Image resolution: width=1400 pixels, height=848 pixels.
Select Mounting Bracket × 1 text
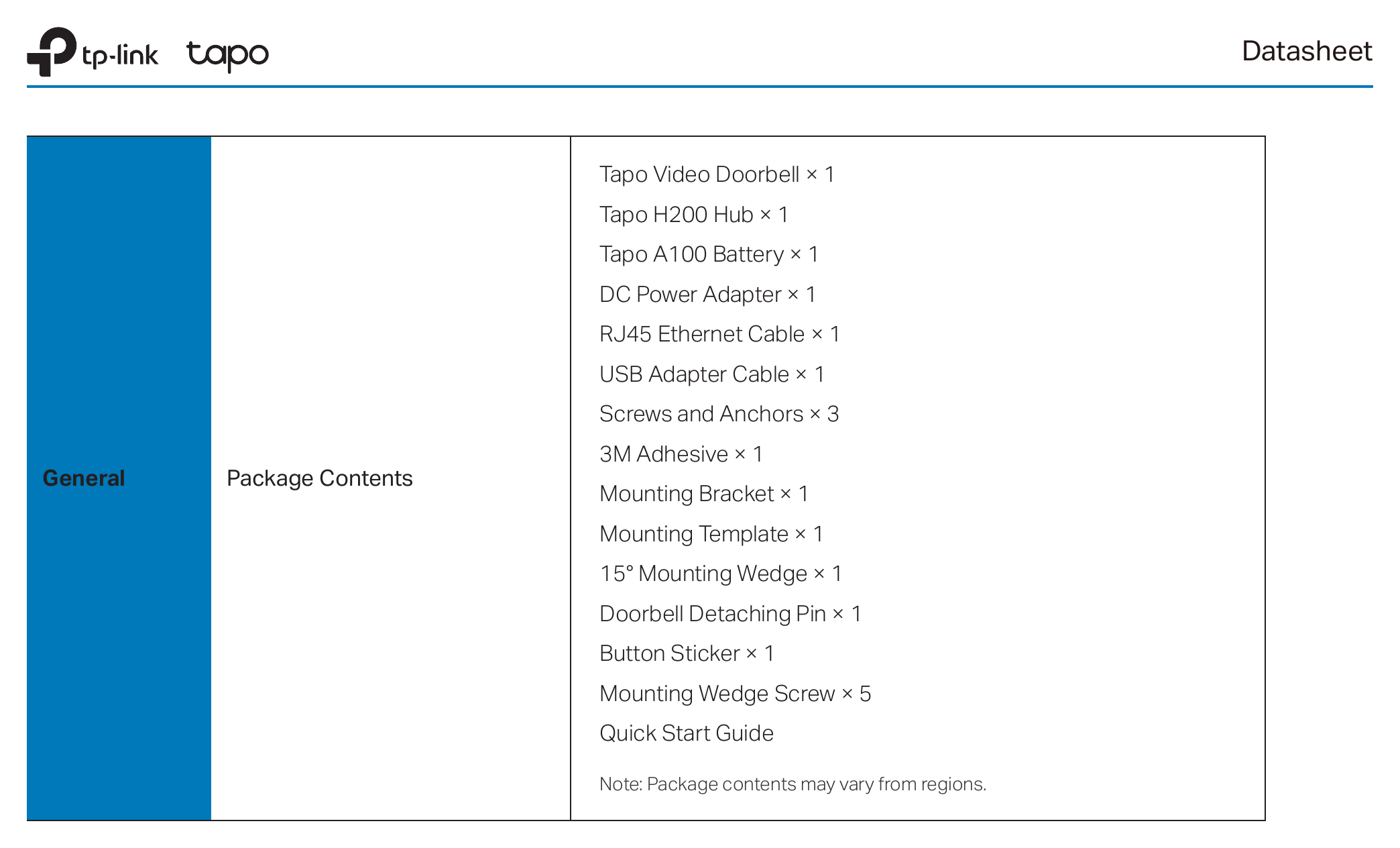[x=704, y=494]
